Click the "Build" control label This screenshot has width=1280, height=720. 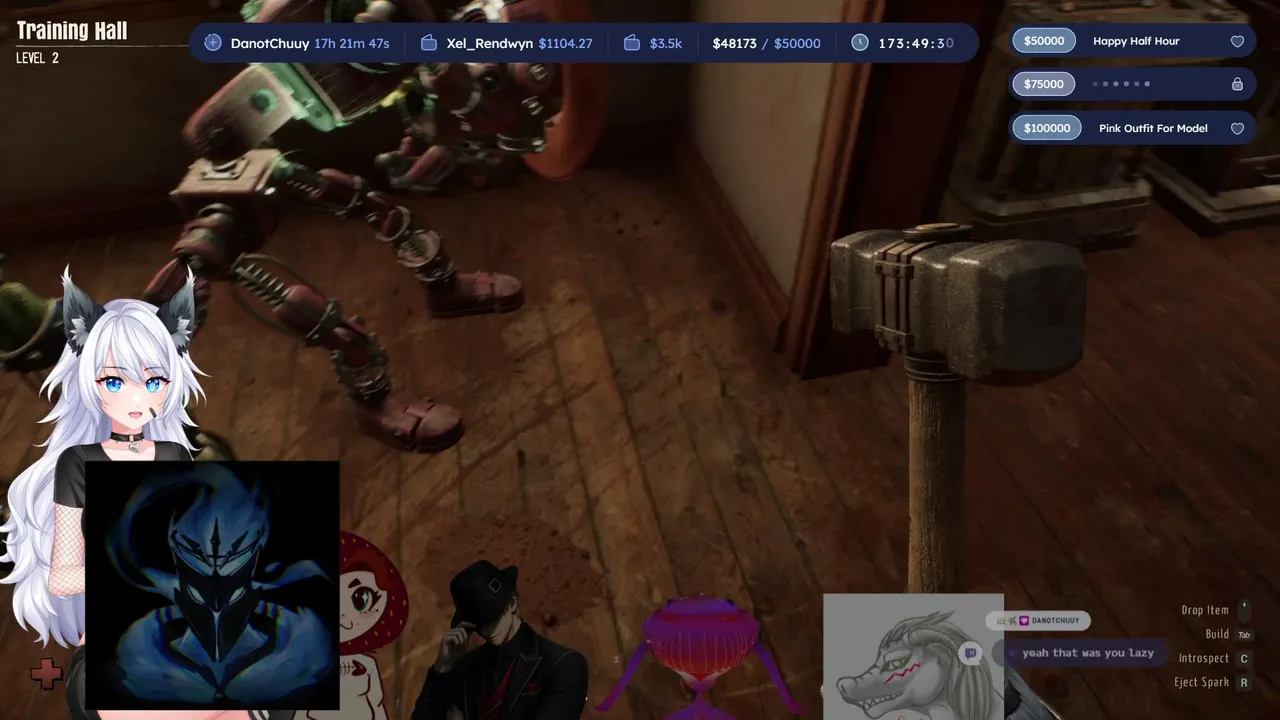(1217, 634)
